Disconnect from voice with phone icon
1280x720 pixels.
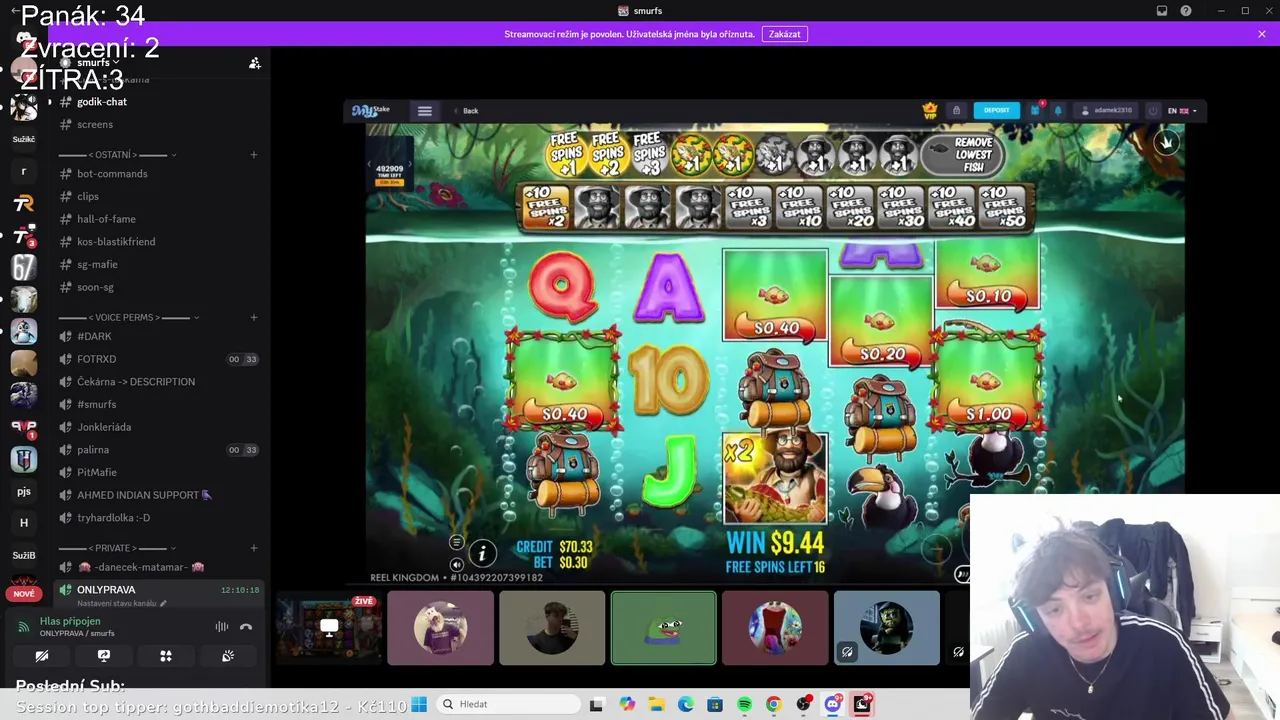[x=246, y=627]
